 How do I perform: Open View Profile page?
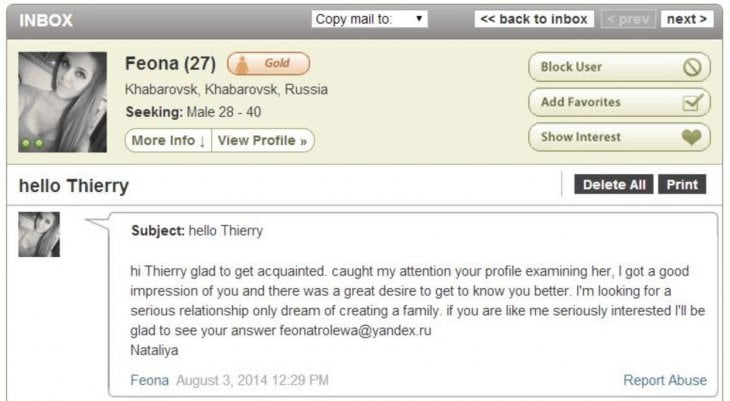click(262, 140)
